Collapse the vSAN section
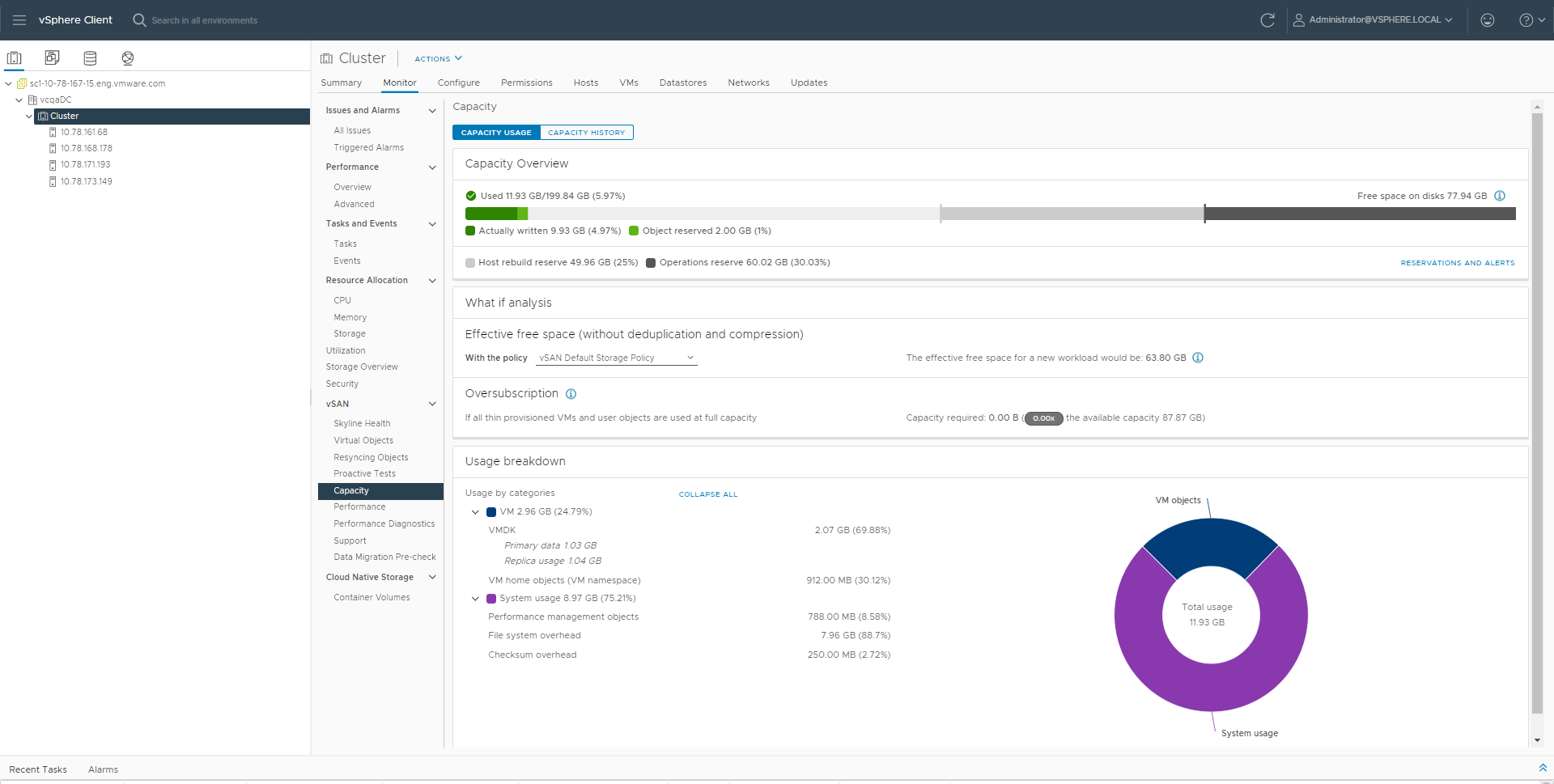The width and height of the screenshot is (1554, 784). pyautogui.click(x=432, y=404)
